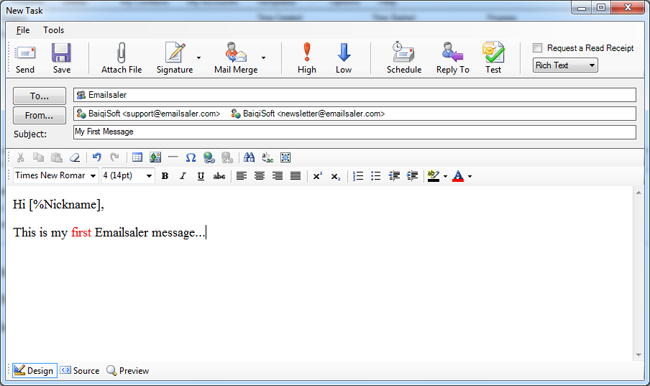Expand the Mail Merge dropdown arrow
The width and height of the screenshot is (650, 386).
pos(264,58)
